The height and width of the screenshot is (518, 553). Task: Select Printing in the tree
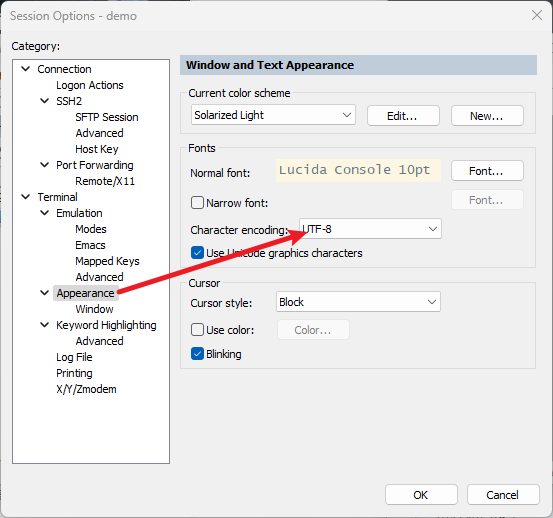[x=74, y=373]
